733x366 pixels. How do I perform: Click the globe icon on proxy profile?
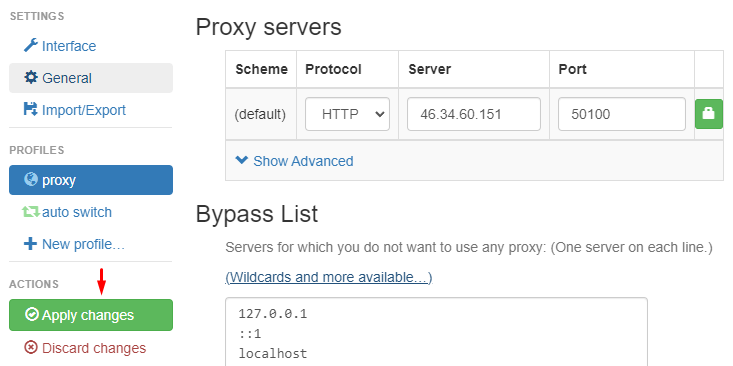click(x=31, y=179)
